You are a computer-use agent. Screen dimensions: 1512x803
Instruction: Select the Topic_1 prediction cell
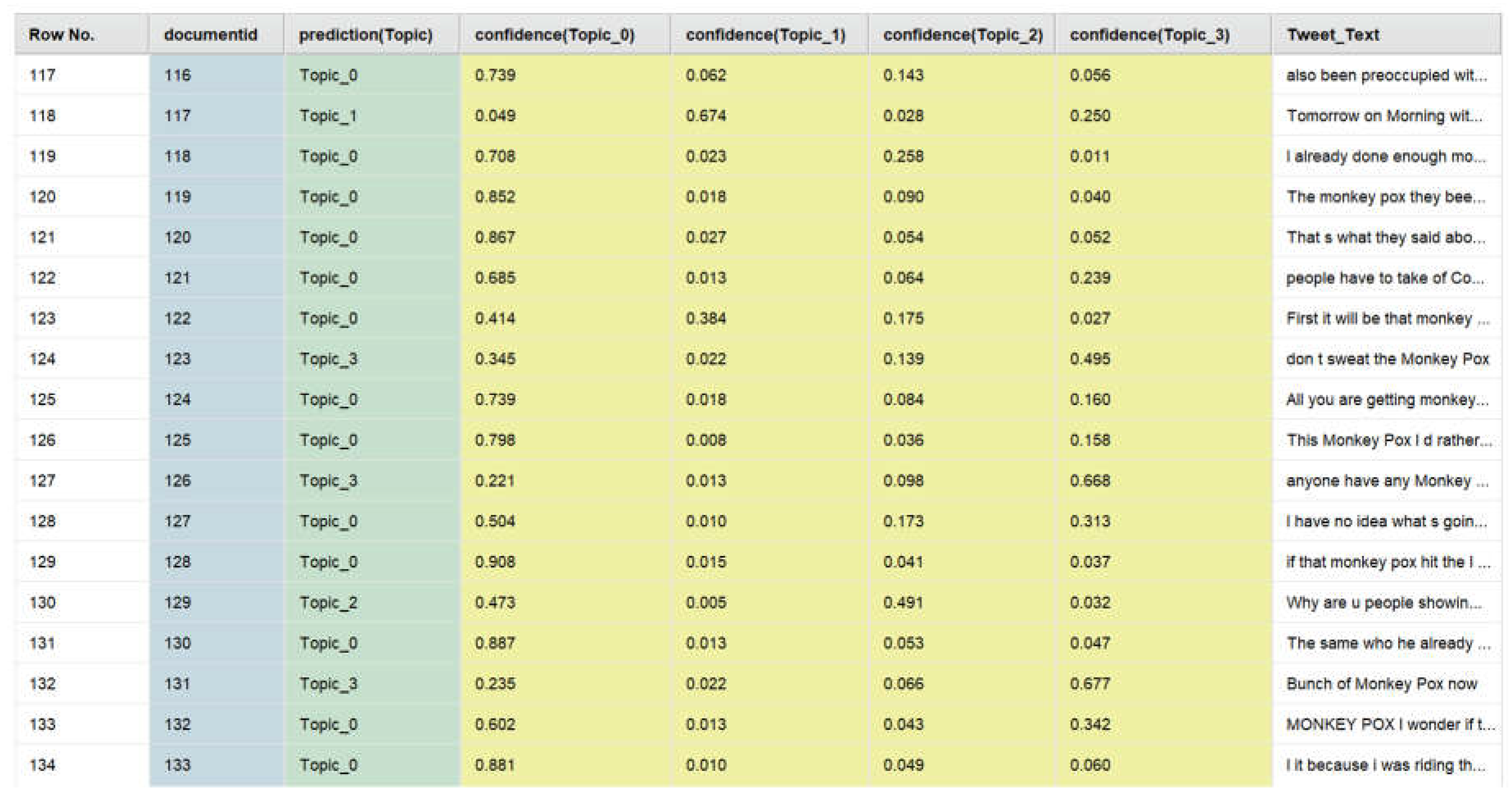coord(328,116)
